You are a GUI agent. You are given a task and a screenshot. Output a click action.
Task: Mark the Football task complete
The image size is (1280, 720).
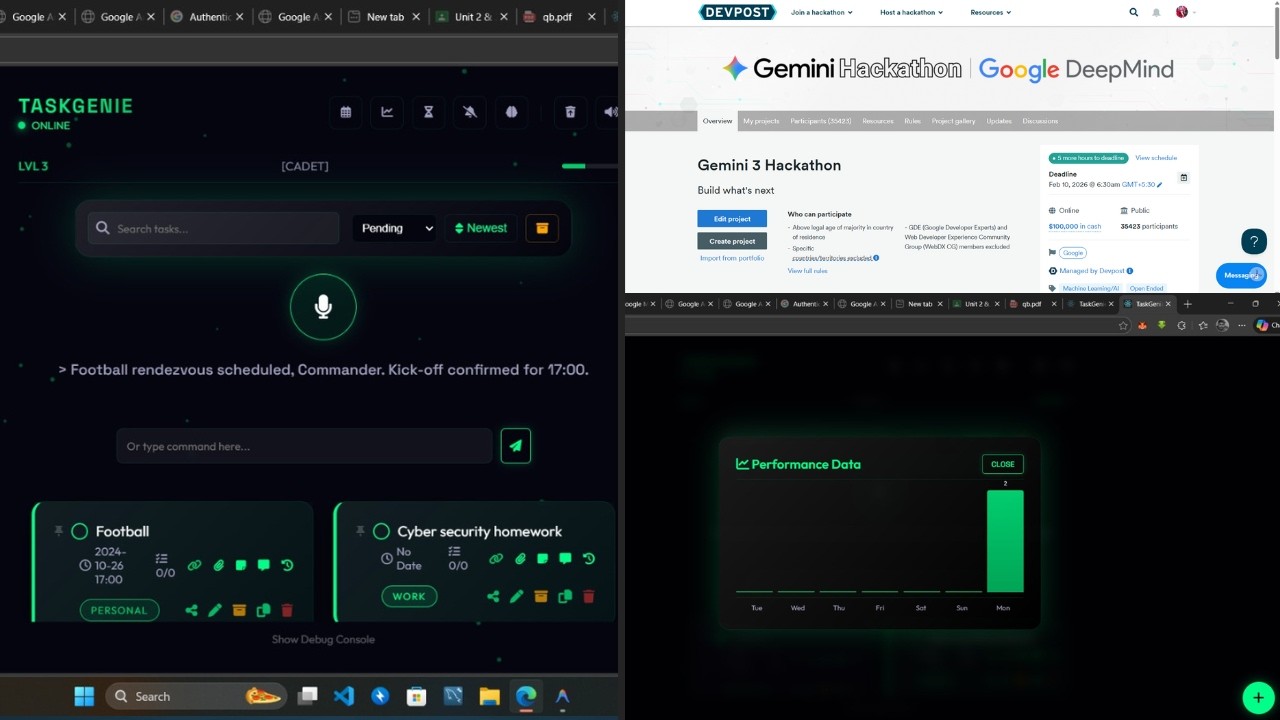tap(80, 531)
